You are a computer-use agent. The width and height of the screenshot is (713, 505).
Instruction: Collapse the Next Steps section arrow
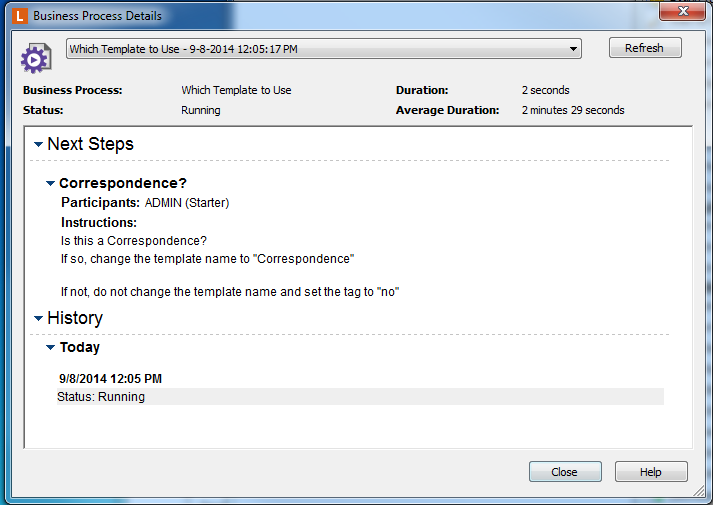pos(38,145)
